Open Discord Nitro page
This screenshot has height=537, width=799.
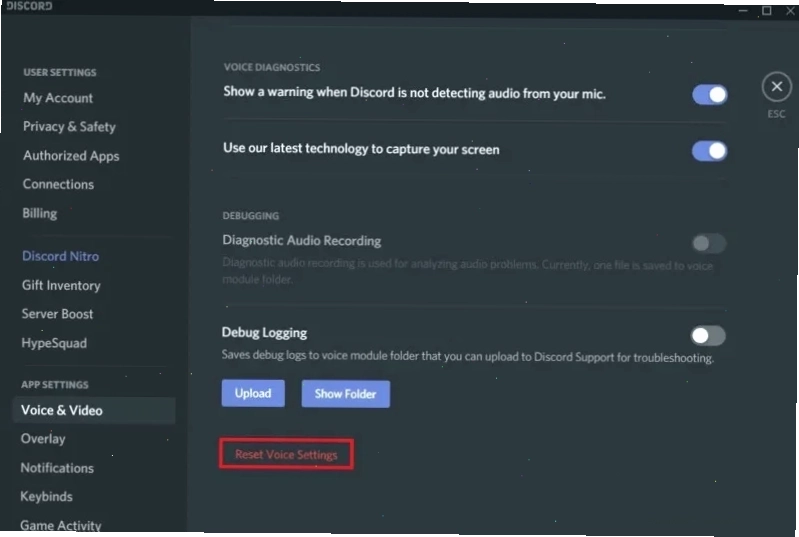pos(60,256)
